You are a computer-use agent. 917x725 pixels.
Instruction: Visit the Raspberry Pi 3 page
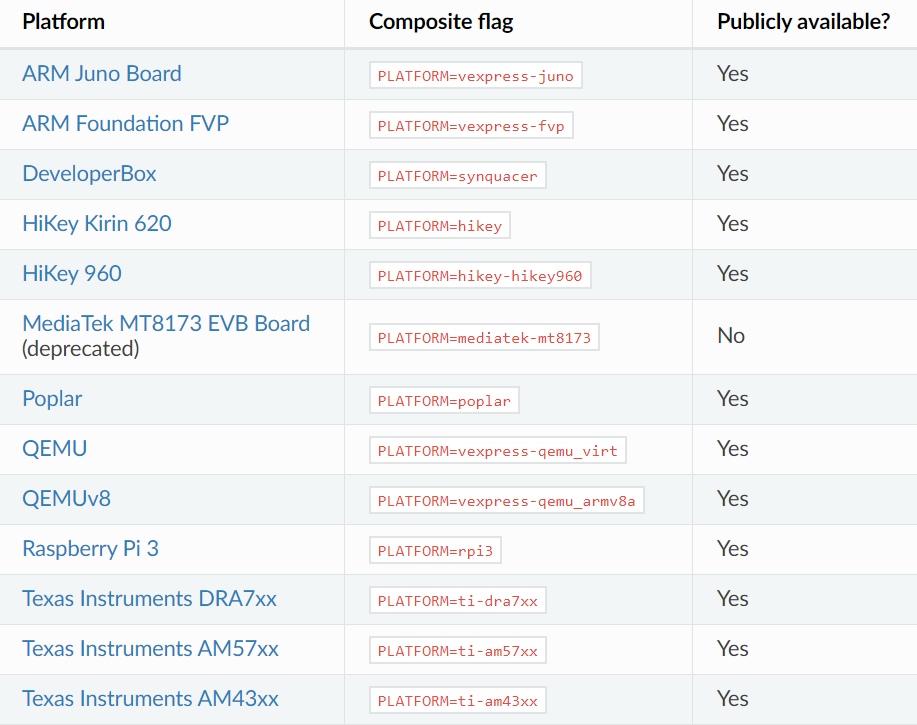[90, 548]
